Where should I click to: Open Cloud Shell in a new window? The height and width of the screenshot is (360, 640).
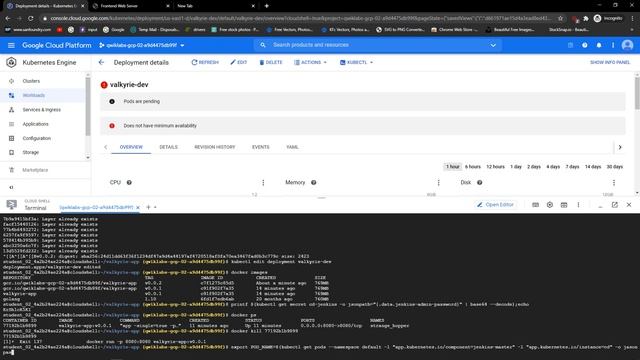pyautogui.click(x=614, y=205)
